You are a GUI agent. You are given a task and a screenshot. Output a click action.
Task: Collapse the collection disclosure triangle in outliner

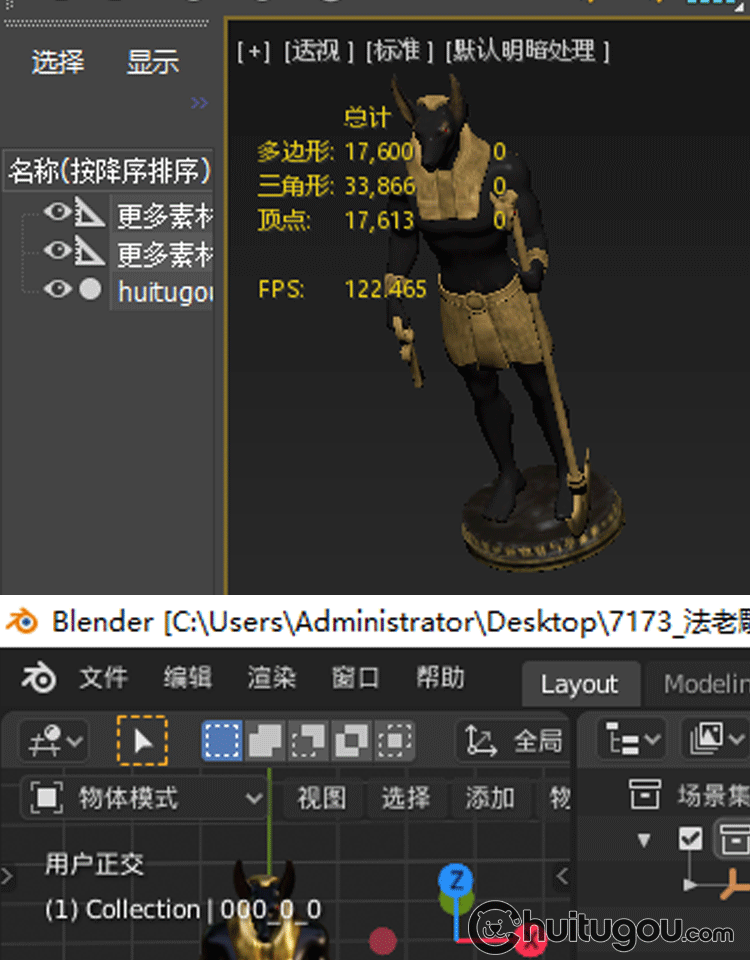[x=643, y=840]
